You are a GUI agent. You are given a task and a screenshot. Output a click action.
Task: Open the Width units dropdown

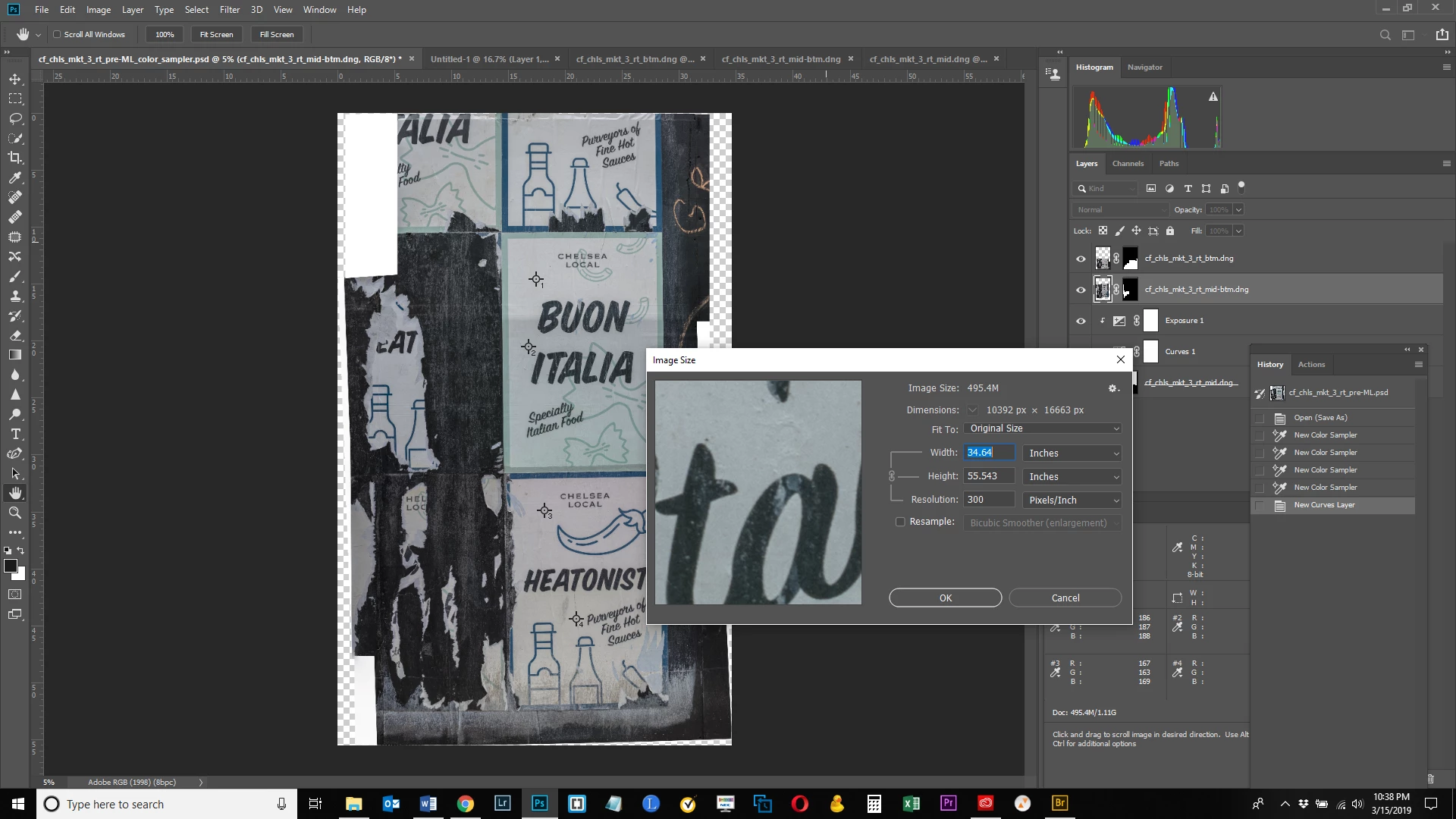pos(1072,453)
